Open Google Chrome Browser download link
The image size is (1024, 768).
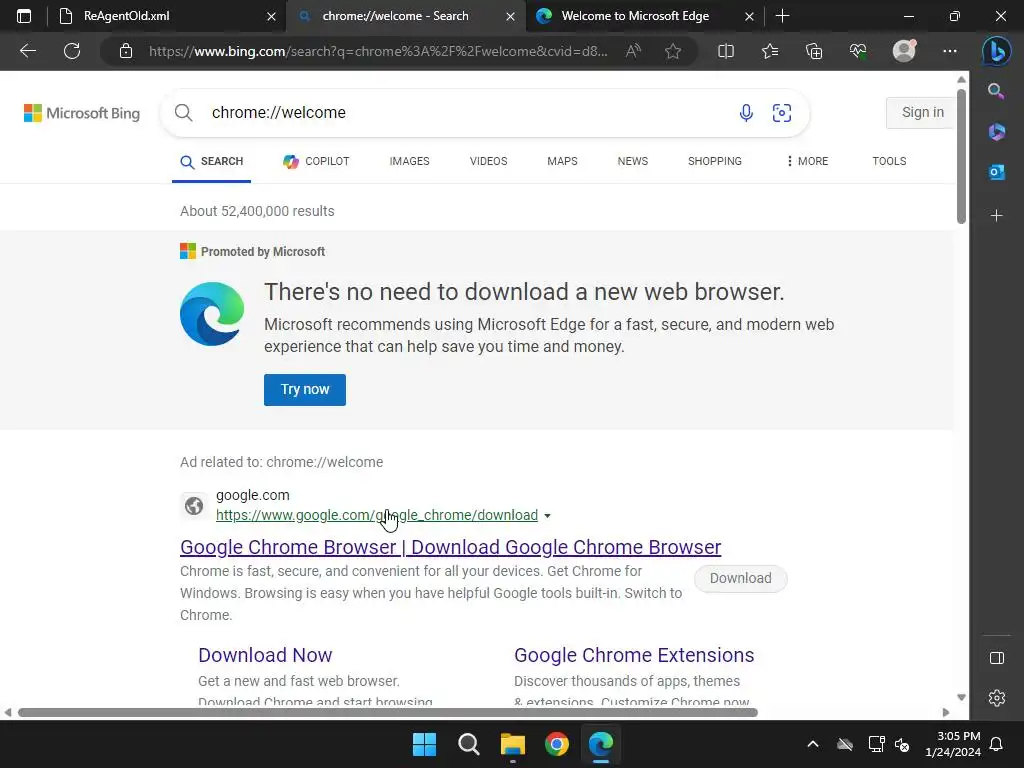[x=451, y=547]
